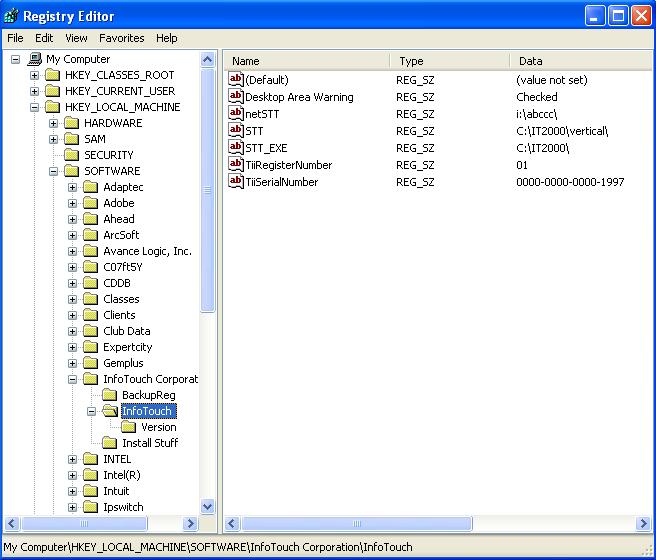
Task: Collapse the My Computer root node
Action: point(15,59)
